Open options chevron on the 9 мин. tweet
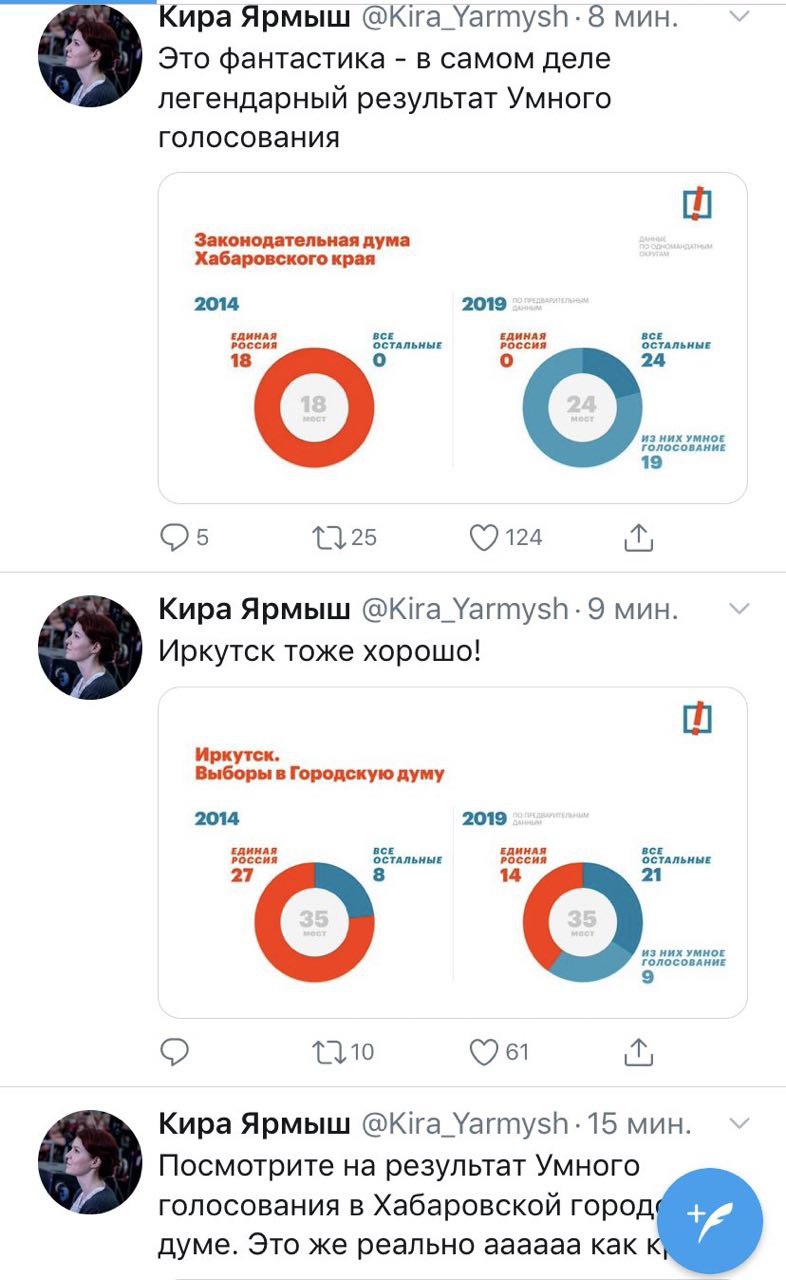This screenshot has height=1280, width=786. pyautogui.click(x=740, y=609)
